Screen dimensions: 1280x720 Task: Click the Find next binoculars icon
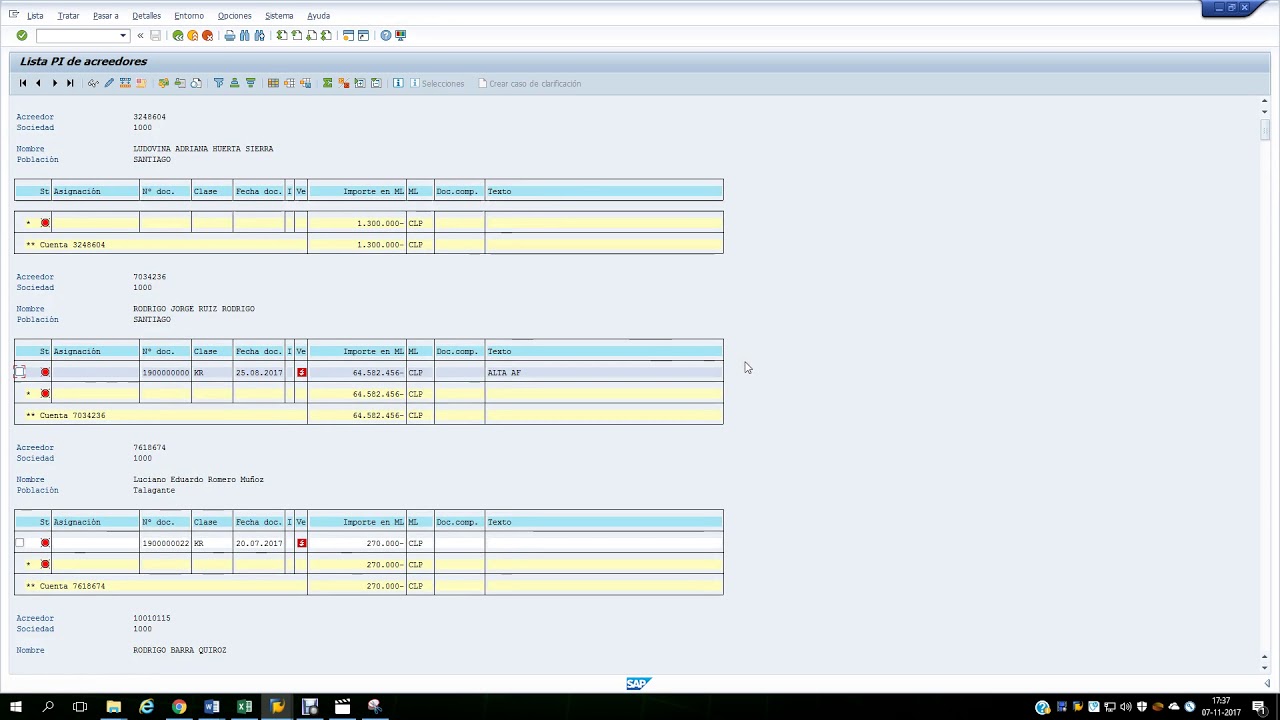pos(259,36)
